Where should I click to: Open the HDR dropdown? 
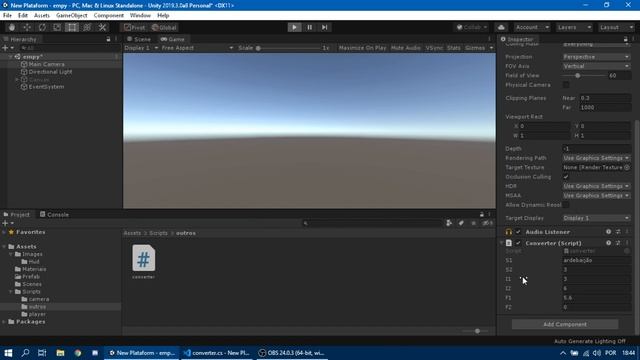[x=596, y=186]
